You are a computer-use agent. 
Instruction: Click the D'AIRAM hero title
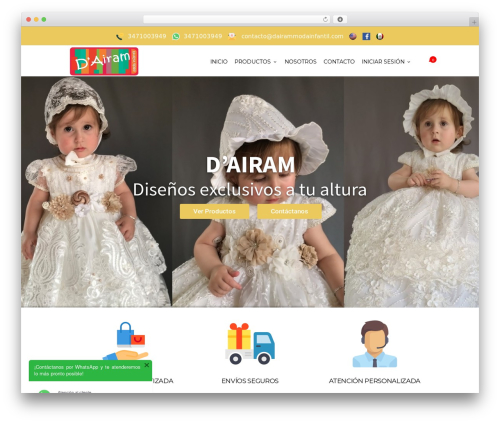point(250,165)
